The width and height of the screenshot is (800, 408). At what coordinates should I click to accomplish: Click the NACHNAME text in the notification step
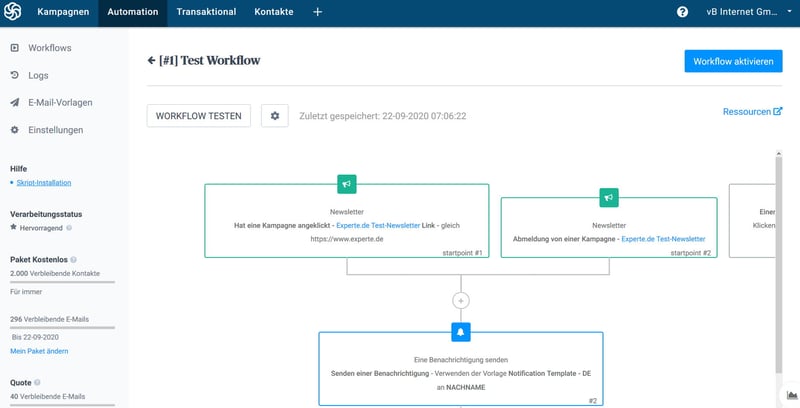466,387
